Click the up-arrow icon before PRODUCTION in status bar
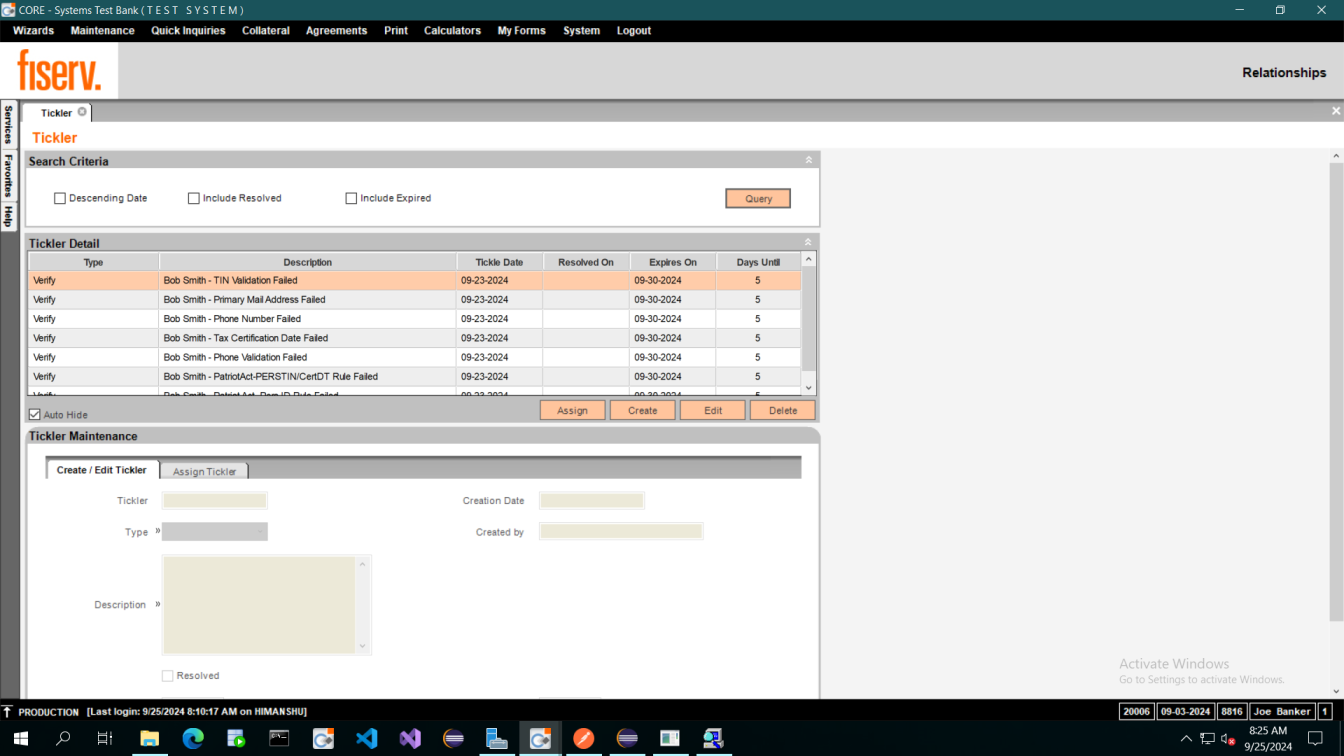1344x756 pixels. tap(7, 711)
